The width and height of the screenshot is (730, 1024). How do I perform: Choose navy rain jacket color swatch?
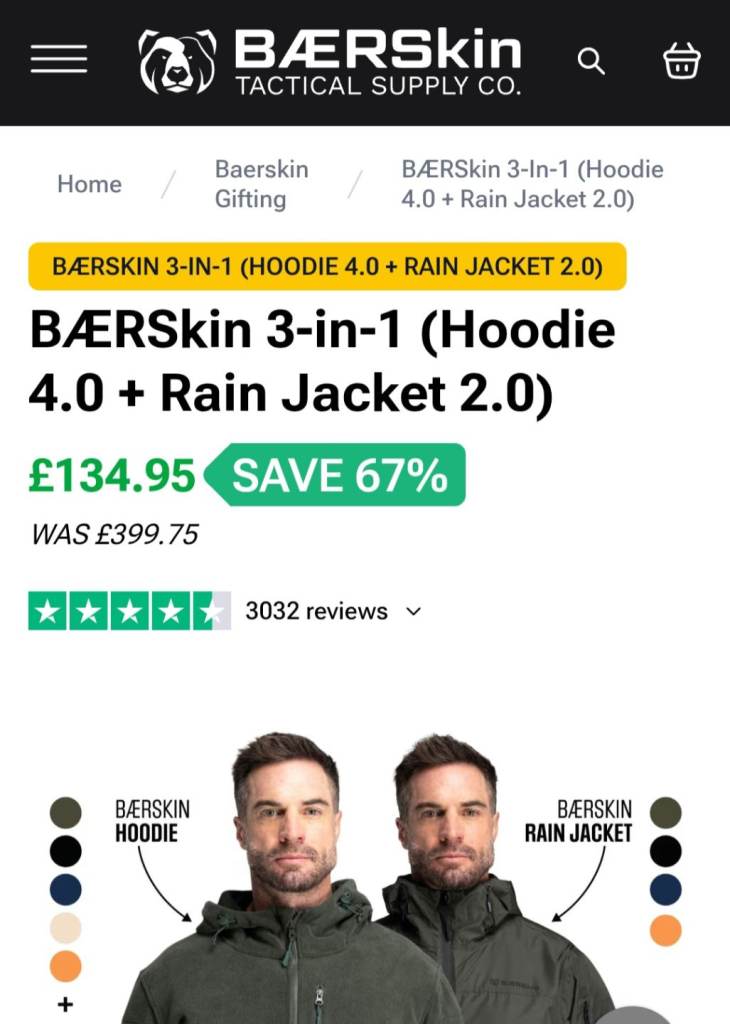pos(665,889)
